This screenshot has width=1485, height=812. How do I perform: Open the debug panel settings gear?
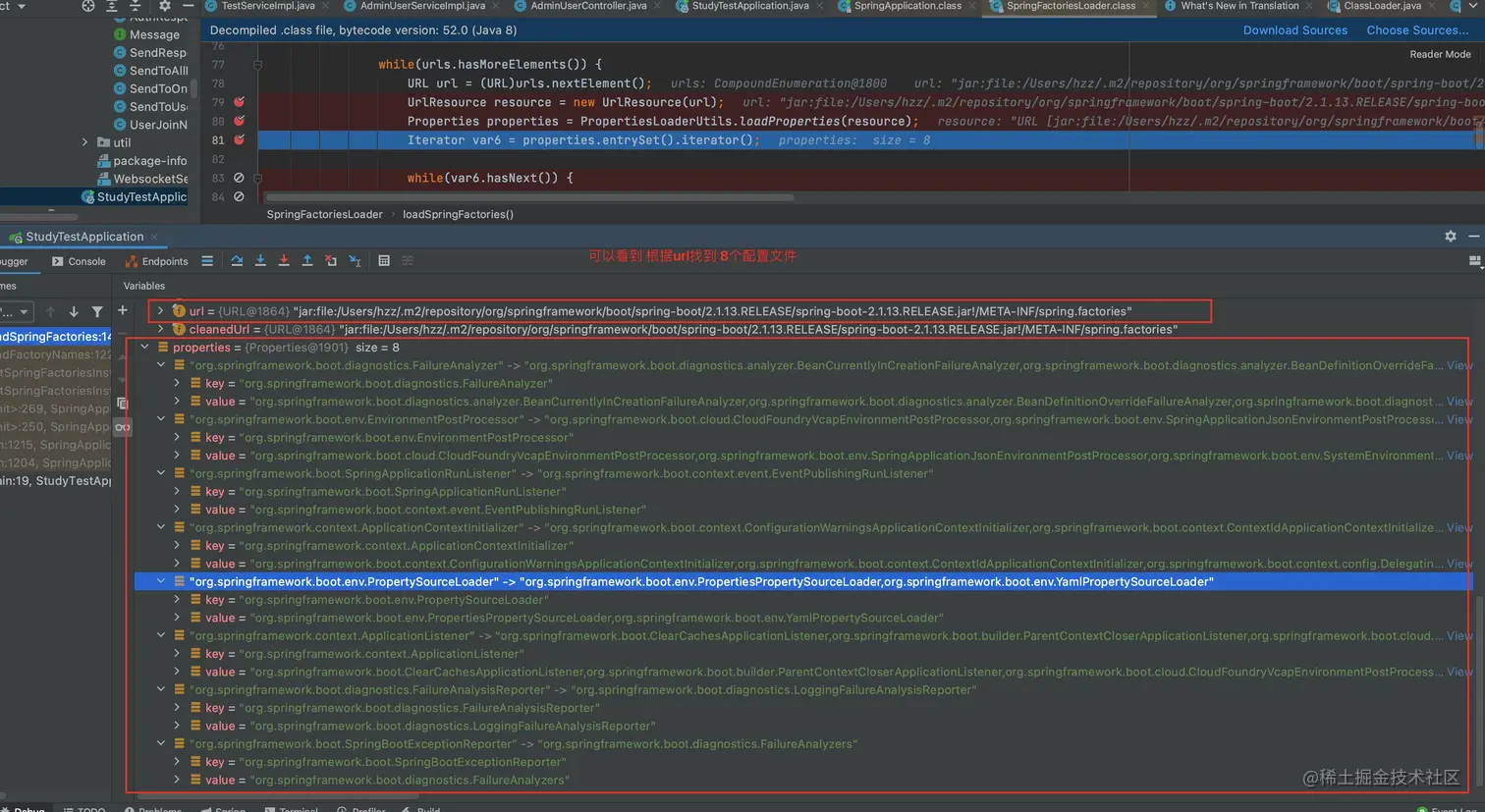point(1451,237)
